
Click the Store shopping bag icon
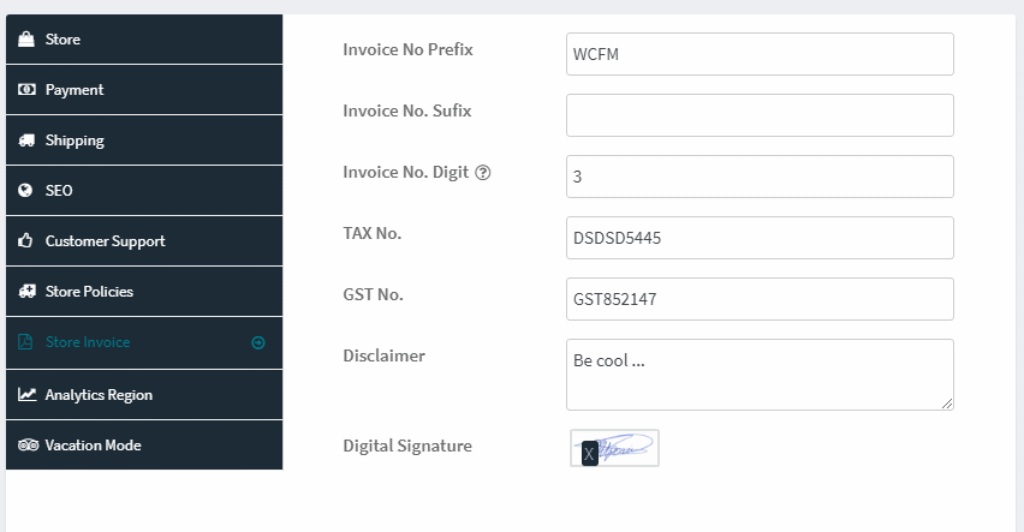pyautogui.click(x=27, y=40)
